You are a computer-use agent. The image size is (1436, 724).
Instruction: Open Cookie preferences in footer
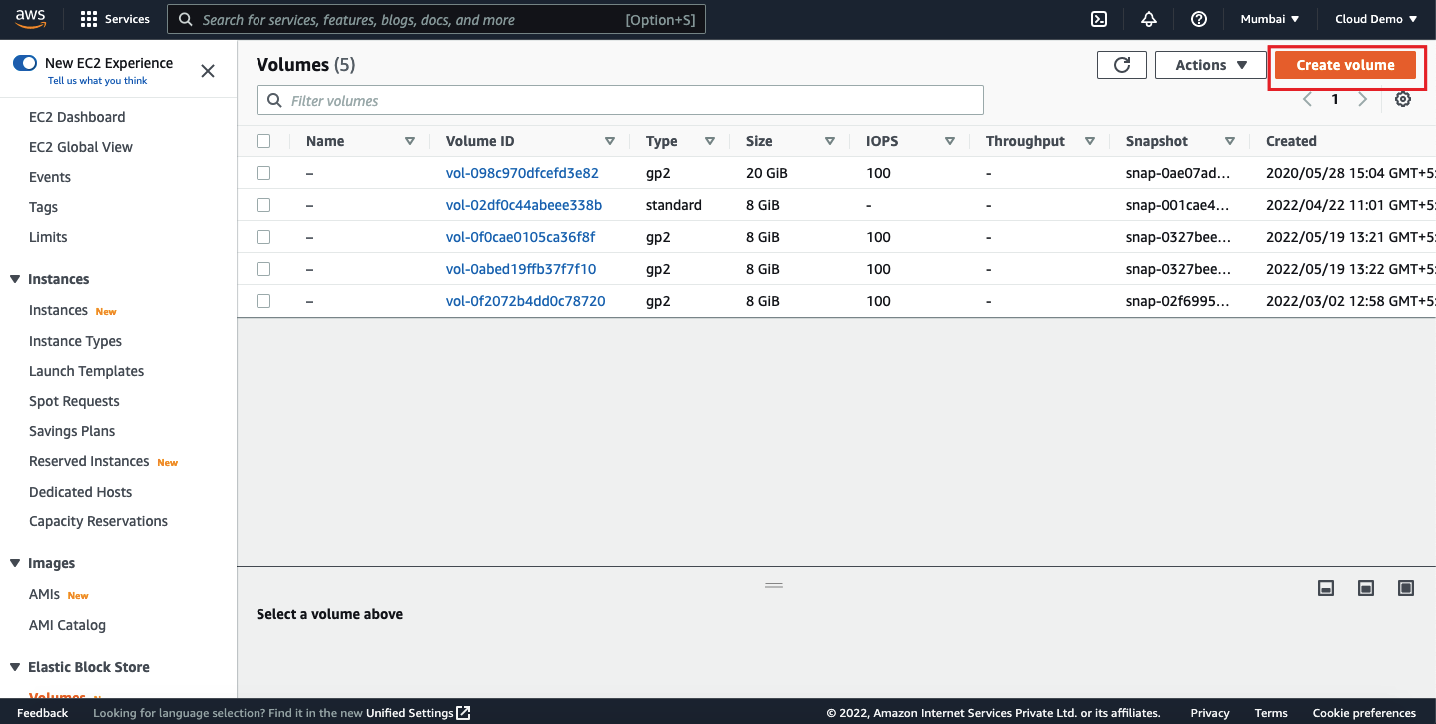tap(1364, 713)
